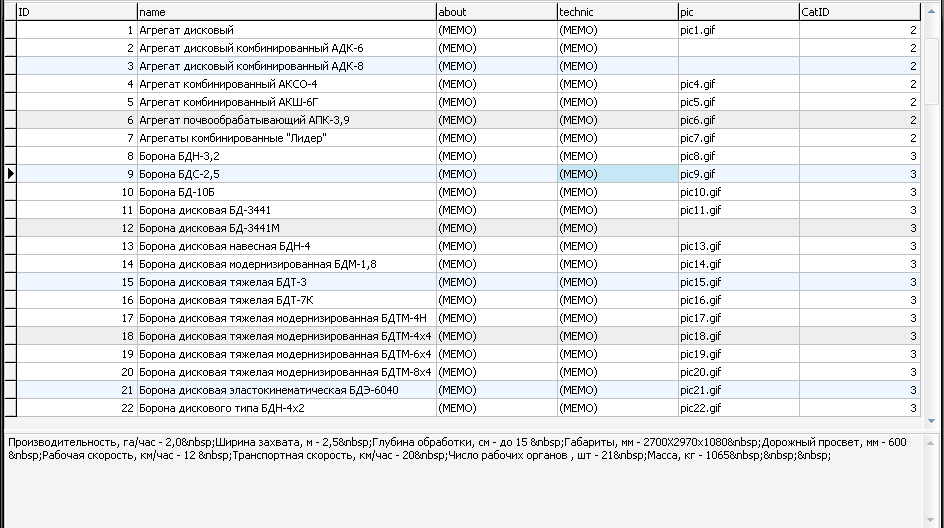Click the scrollbar up arrow in grid
This screenshot has width=944, height=528.
point(931,11)
